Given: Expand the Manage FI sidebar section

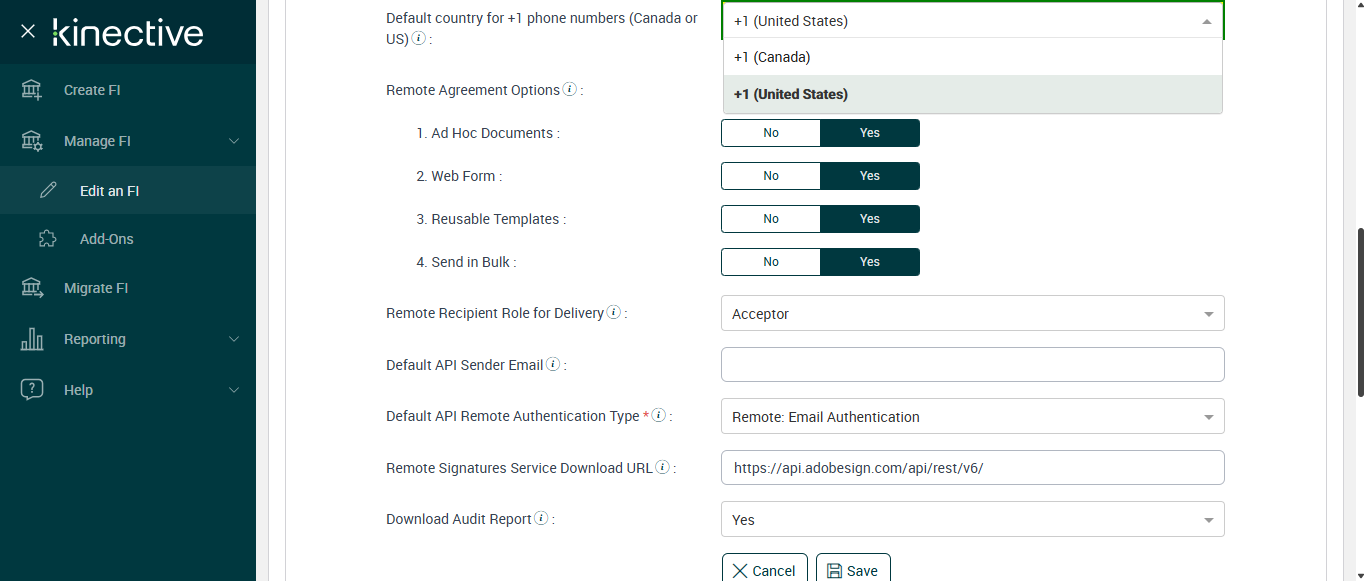Looking at the screenshot, I should (x=128, y=141).
